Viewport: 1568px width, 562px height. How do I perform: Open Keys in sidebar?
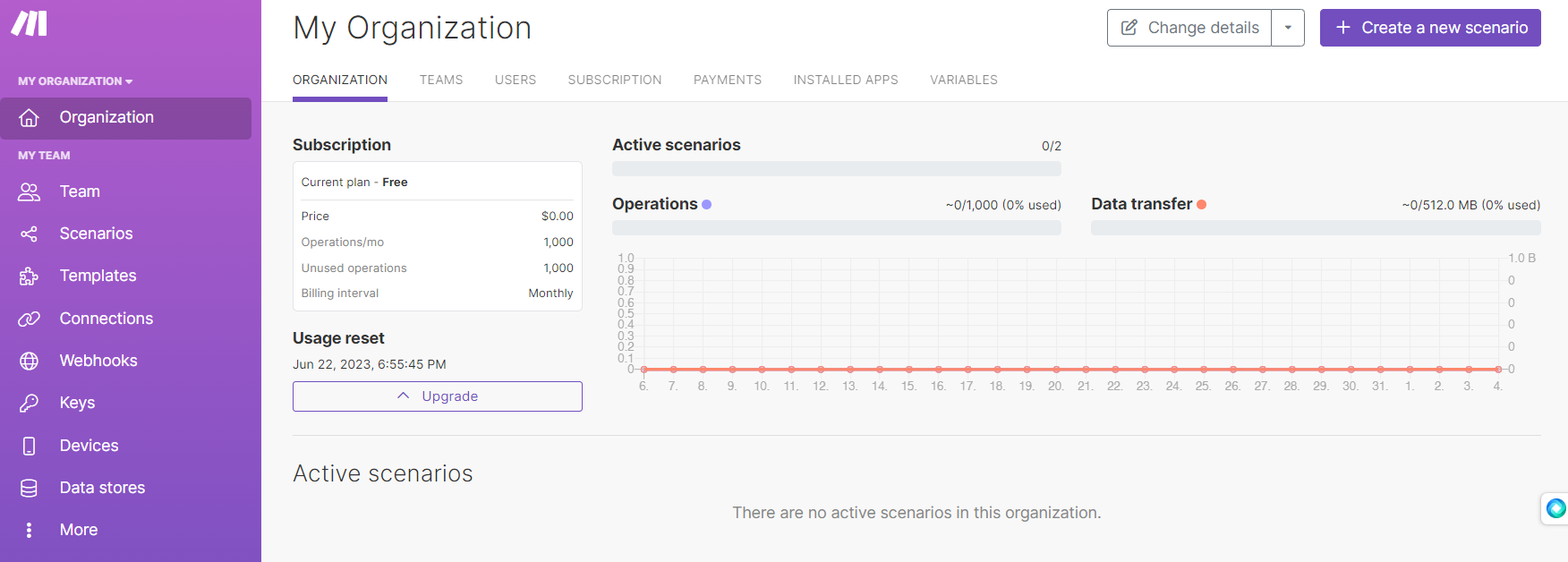[x=125, y=403]
